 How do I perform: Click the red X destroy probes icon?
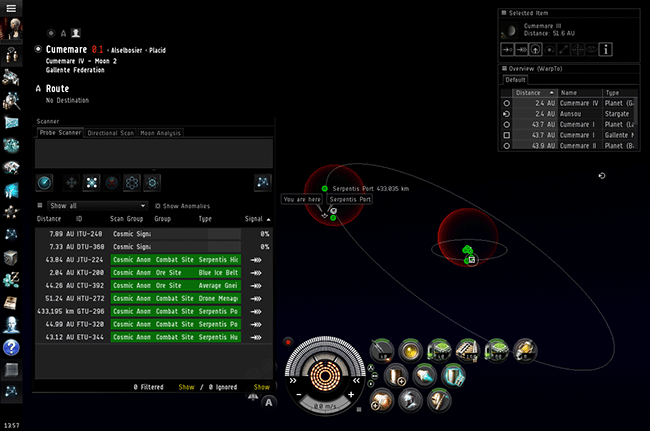click(x=112, y=182)
